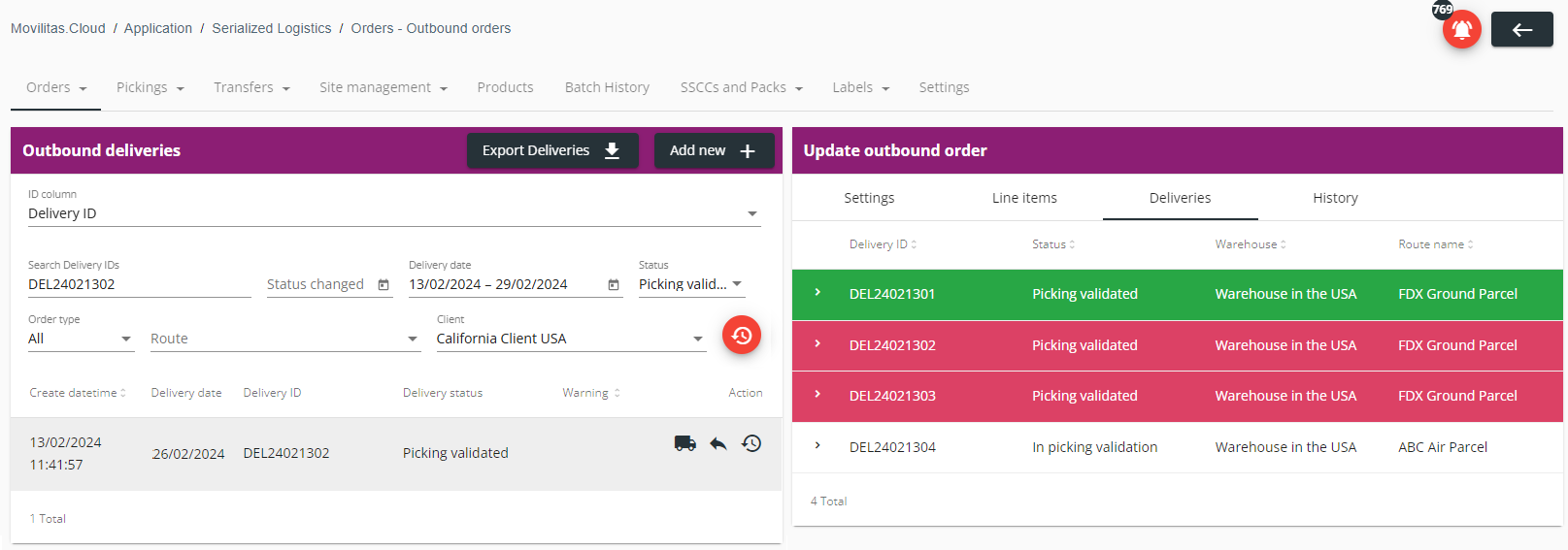Click Export Deliveries button
This screenshot has height=550, width=1568.
(x=552, y=150)
